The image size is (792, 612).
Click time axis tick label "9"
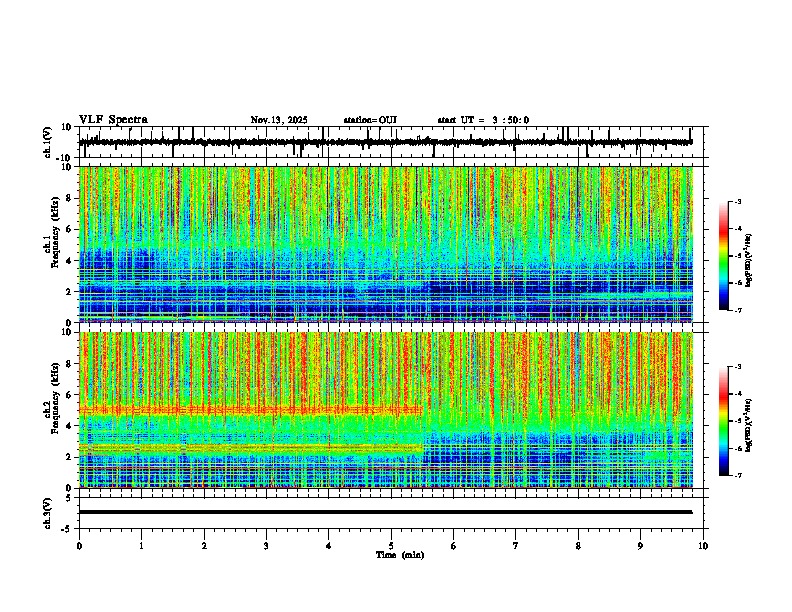click(x=640, y=546)
